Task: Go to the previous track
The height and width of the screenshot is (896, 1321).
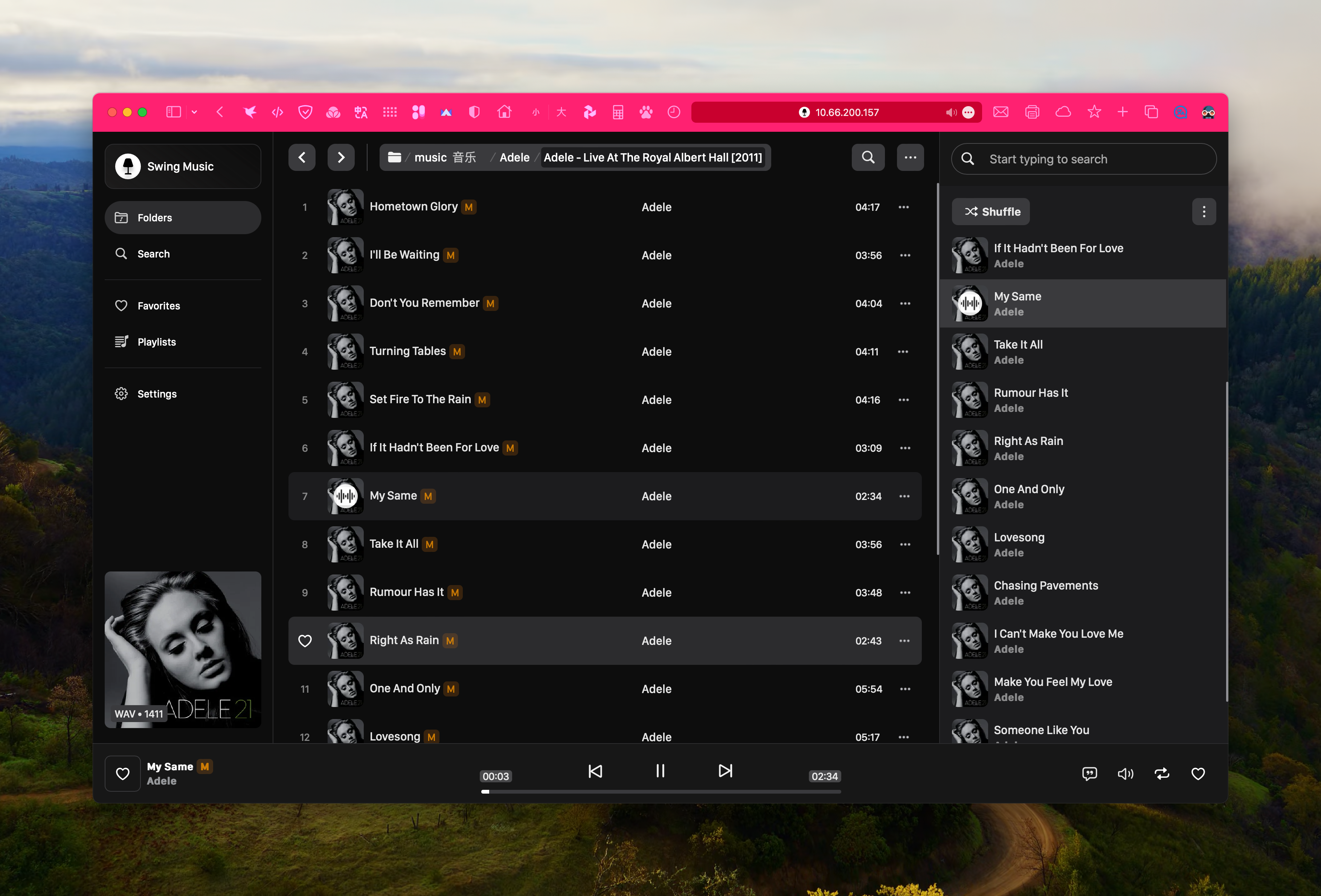Action: tap(595, 771)
